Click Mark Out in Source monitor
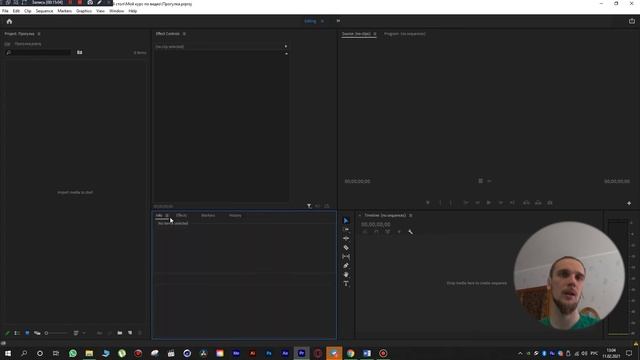 pyautogui.click(x=451, y=202)
